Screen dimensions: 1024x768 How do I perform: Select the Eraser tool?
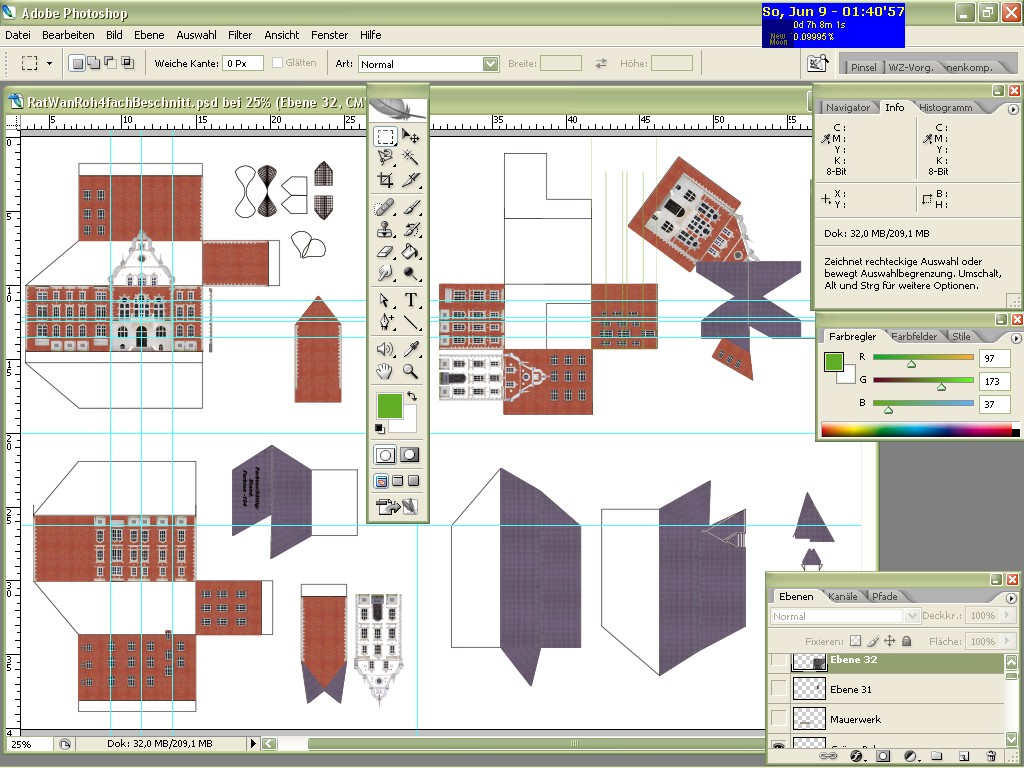(385, 251)
